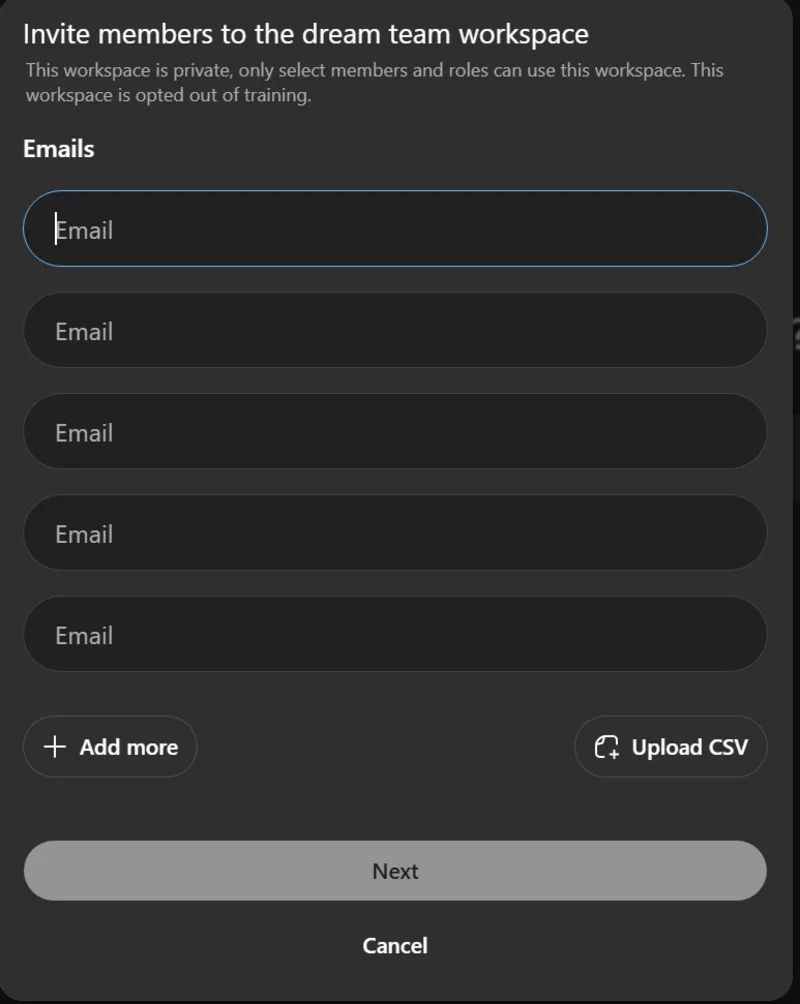Click the plus icon beside Add more

click(55, 747)
